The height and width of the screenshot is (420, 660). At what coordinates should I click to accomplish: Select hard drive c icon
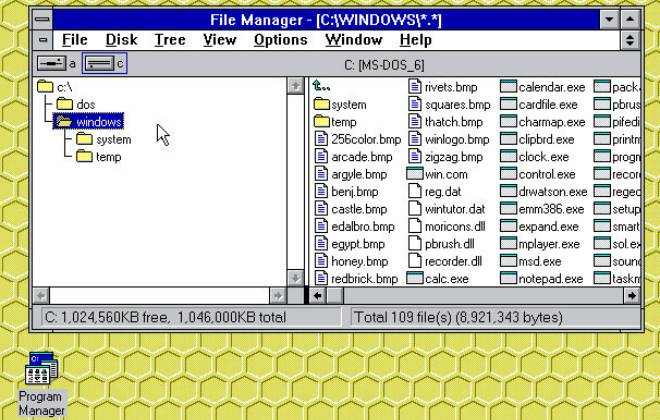(x=99, y=64)
